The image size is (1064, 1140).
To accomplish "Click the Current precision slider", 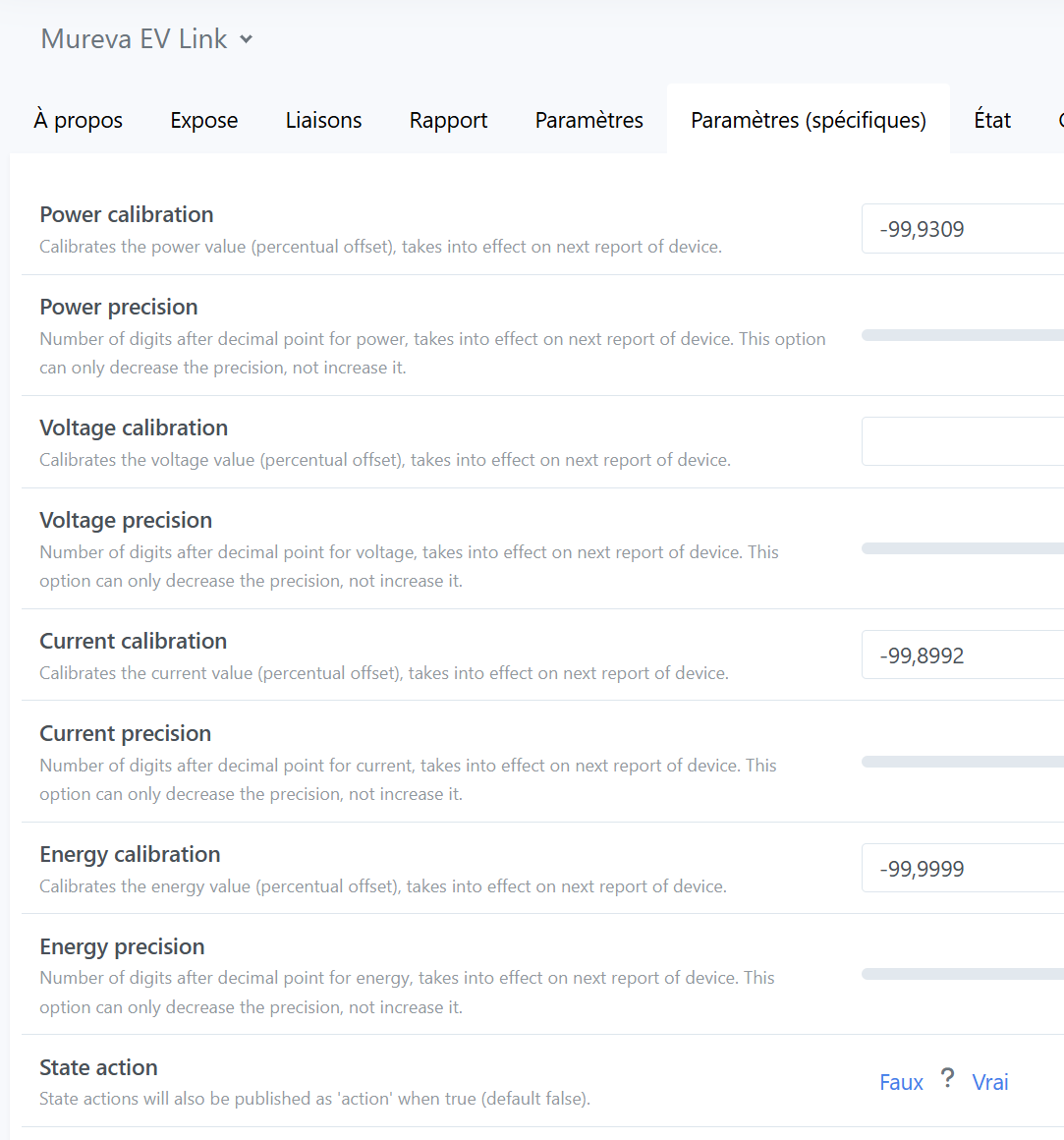I will 963,762.
